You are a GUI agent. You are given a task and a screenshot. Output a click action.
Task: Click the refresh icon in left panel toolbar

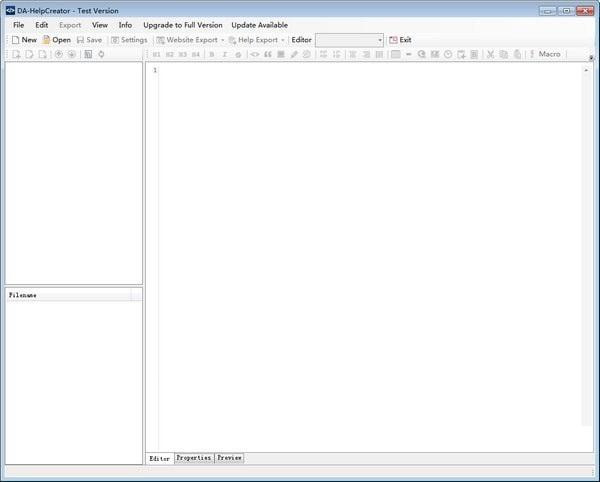click(x=101, y=54)
